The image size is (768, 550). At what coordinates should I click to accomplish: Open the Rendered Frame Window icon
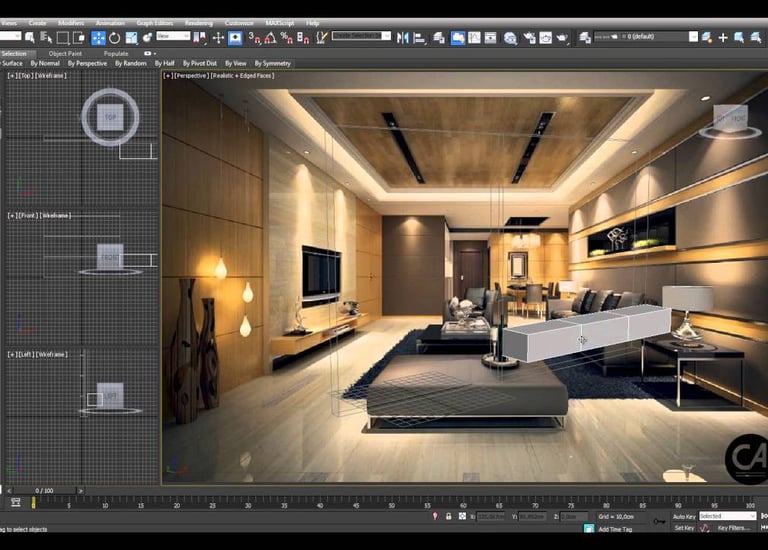(546, 38)
